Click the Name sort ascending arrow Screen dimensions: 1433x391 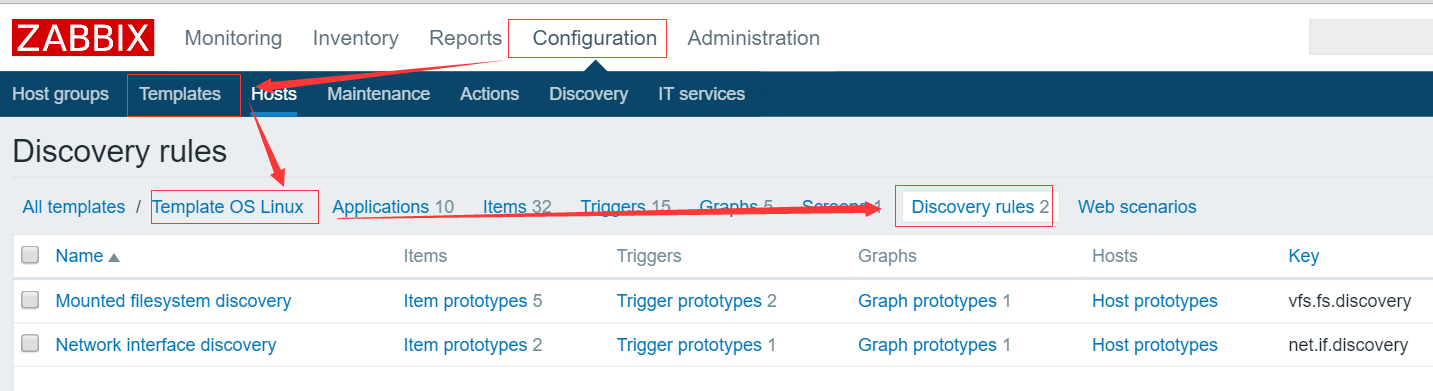pos(114,258)
